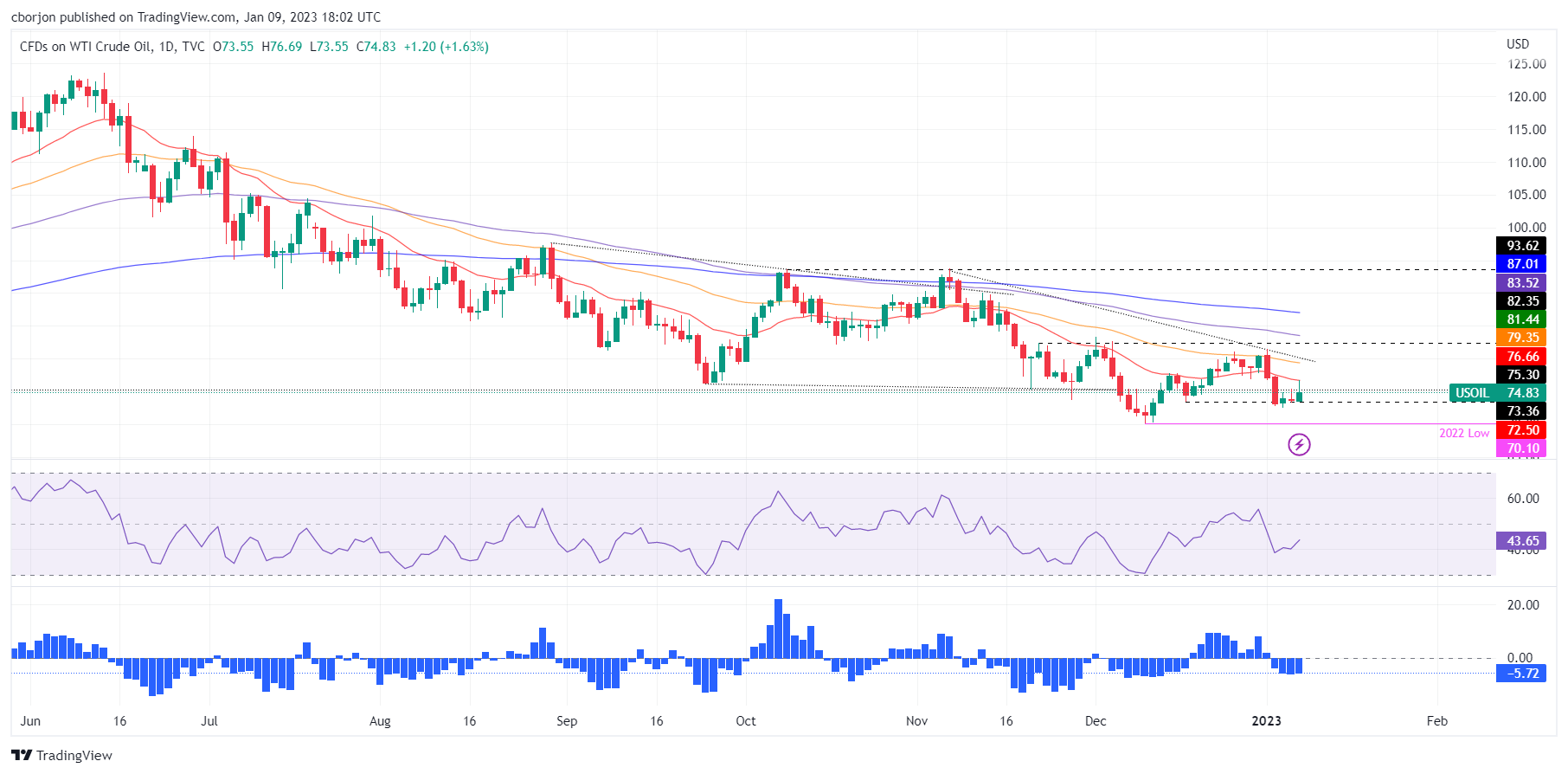1568x774 pixels.
Task: Click the black 93.62 price level label
Action: point(1522,246)
